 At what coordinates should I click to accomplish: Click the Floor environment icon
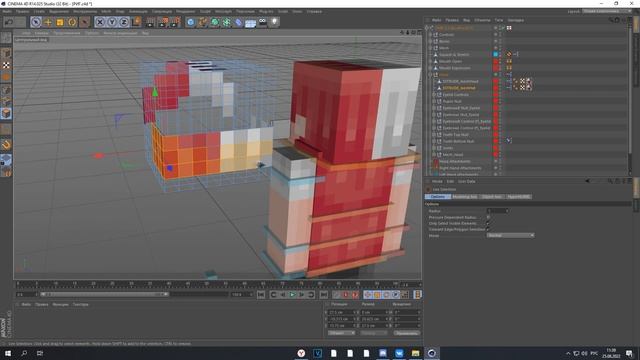[x=250, y=22]
